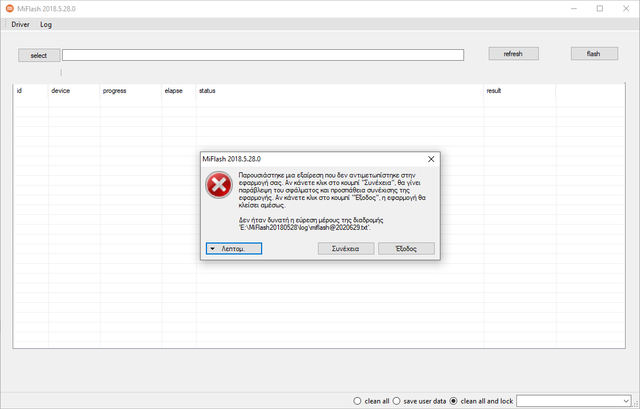Focus the firmware path input field

tap(263, 55)
